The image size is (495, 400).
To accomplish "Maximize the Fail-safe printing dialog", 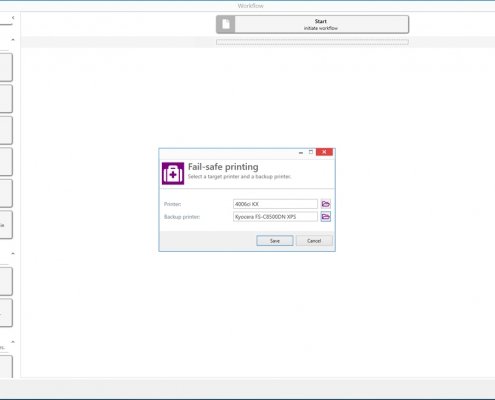I will pyautogui.click(x=311, y=152).
